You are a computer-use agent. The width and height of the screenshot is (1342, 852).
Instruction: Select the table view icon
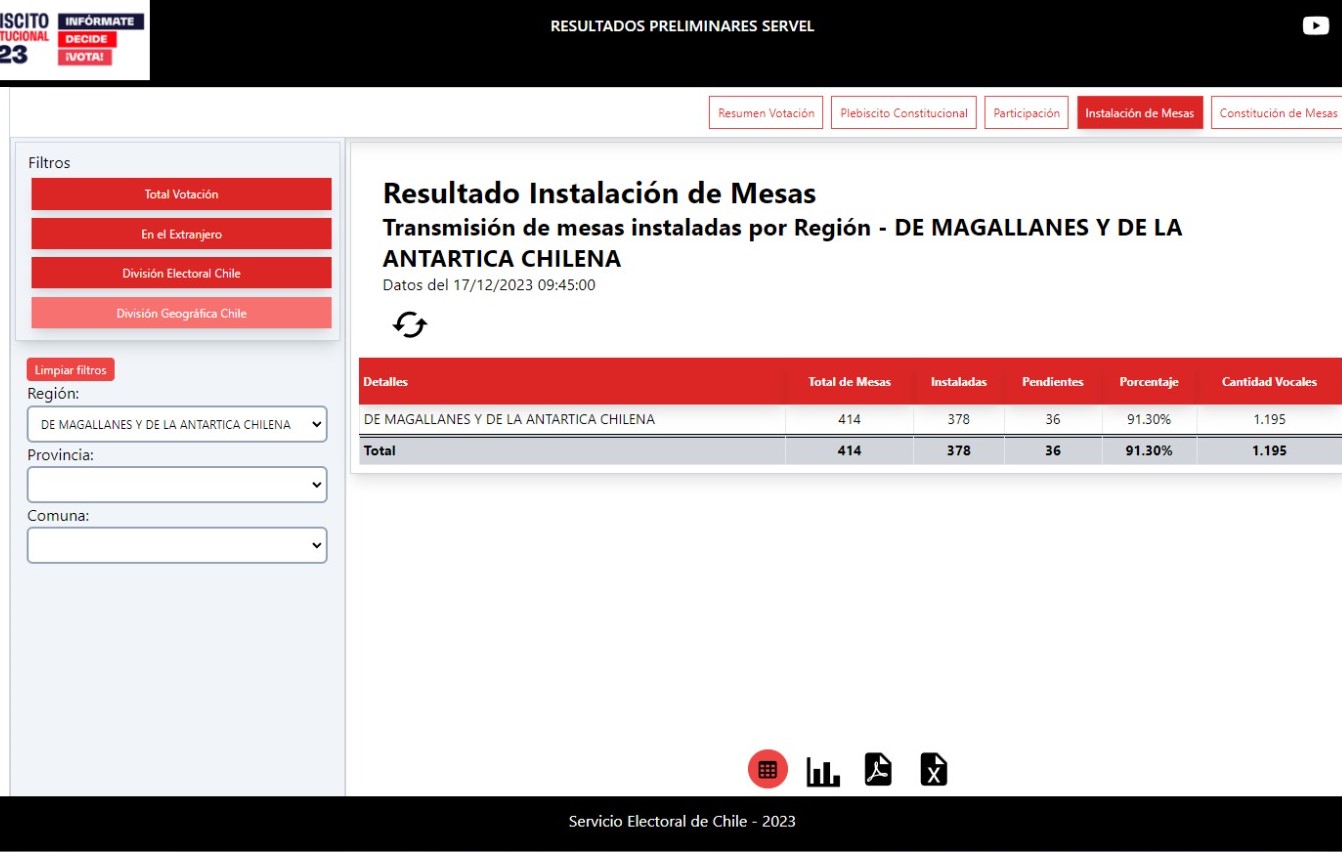pyautogui.click(x=767, y=770)
